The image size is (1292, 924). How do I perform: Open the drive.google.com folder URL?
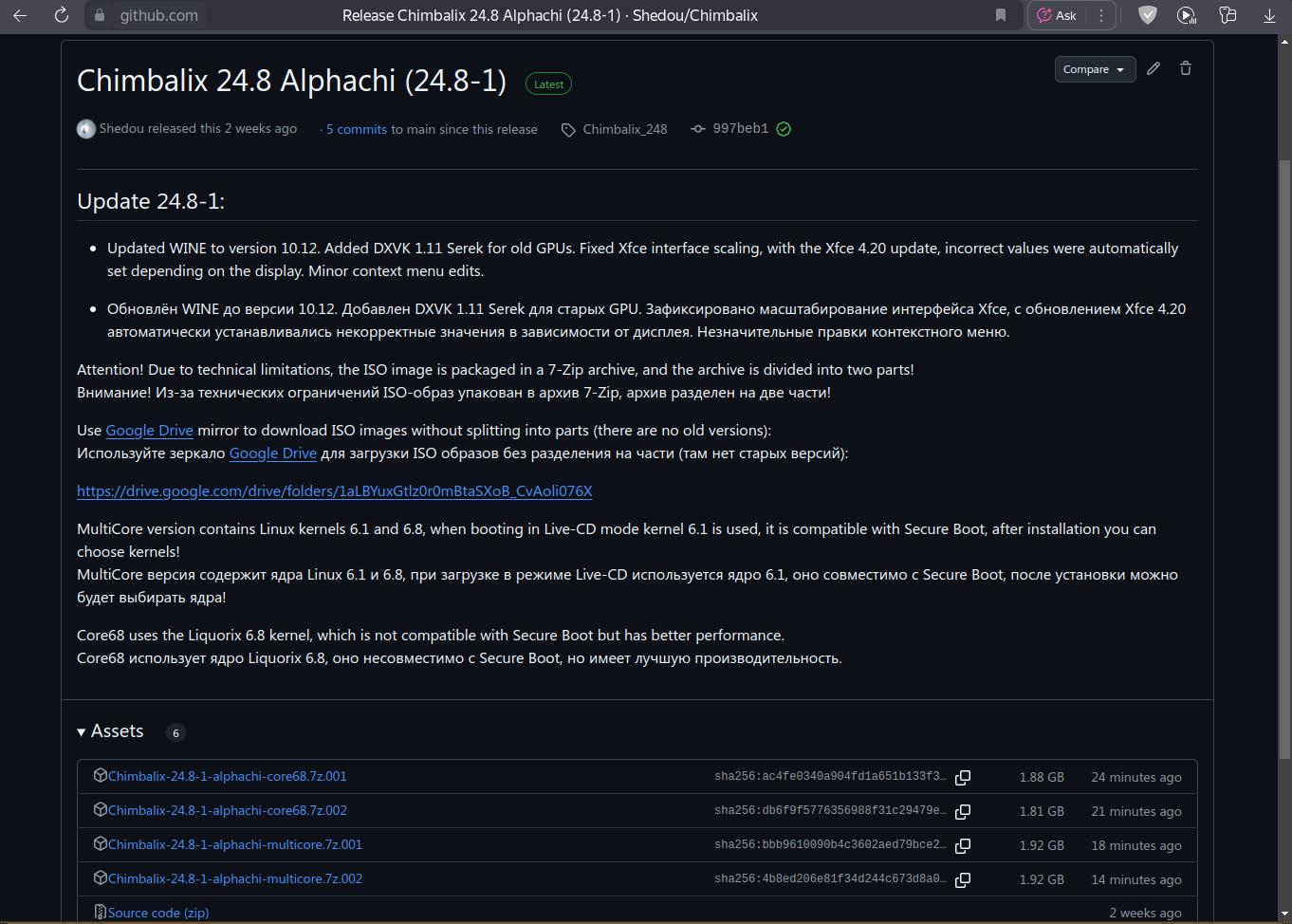[x=335, y=490]
